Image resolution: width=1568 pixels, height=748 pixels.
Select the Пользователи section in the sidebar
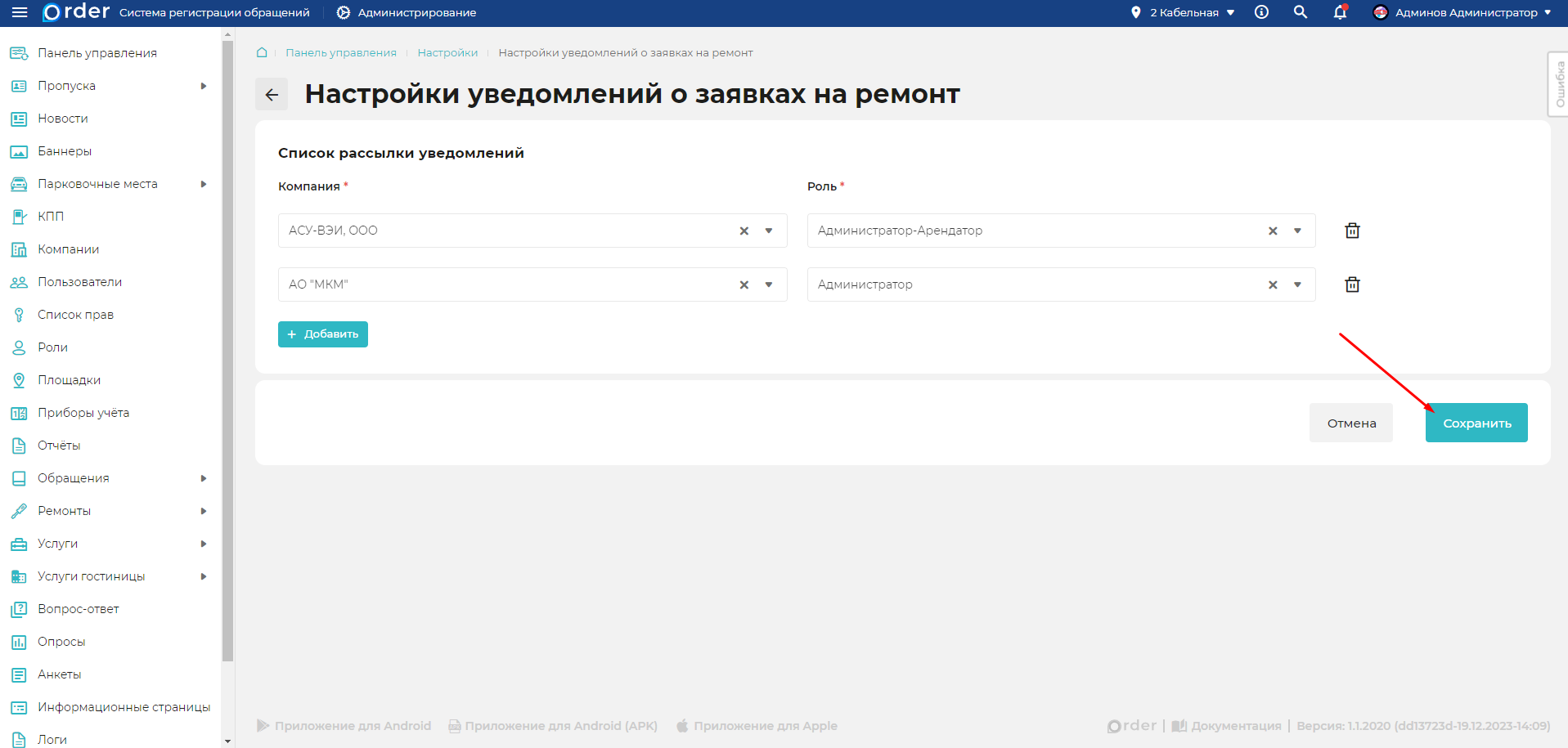tap(79, 281)
